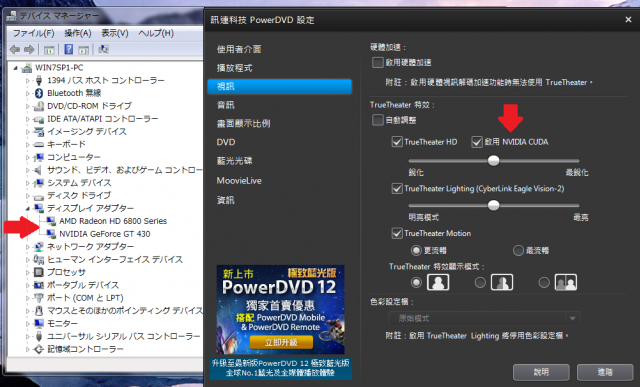Click the 說明 button
This screenshot has height=387, width=640.
(x=541, y=372)
